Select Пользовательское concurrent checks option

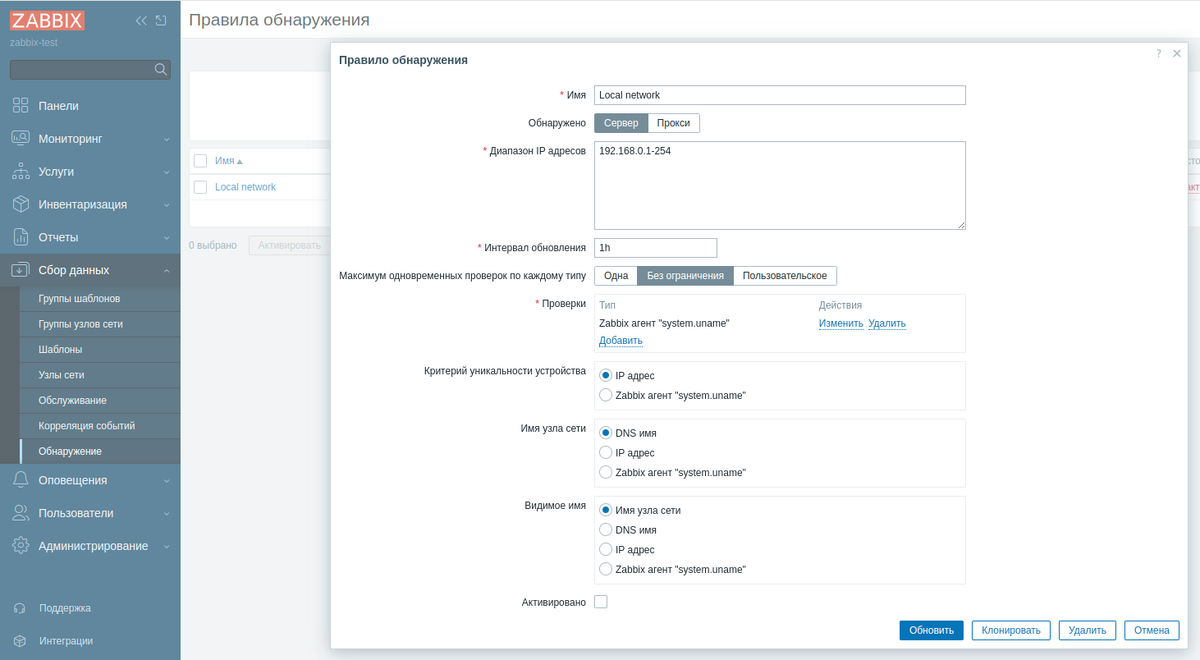click(785, 276)
